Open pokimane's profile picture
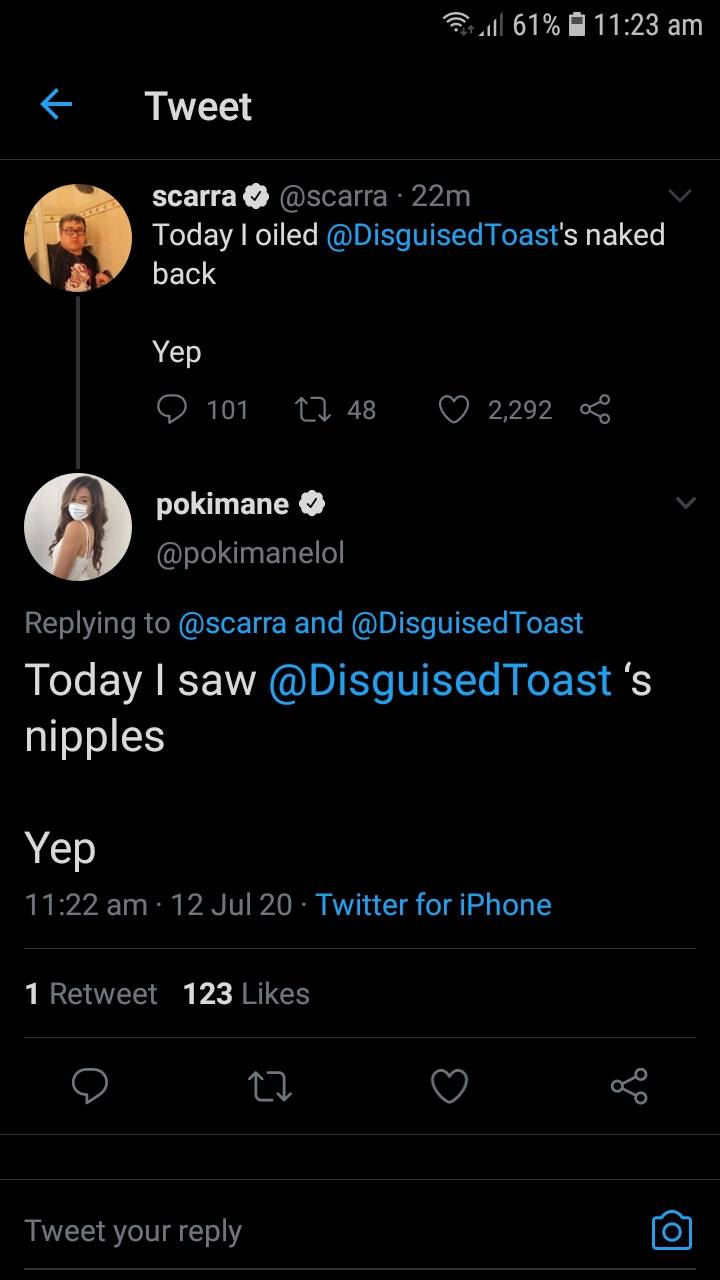 coord(78,527)
